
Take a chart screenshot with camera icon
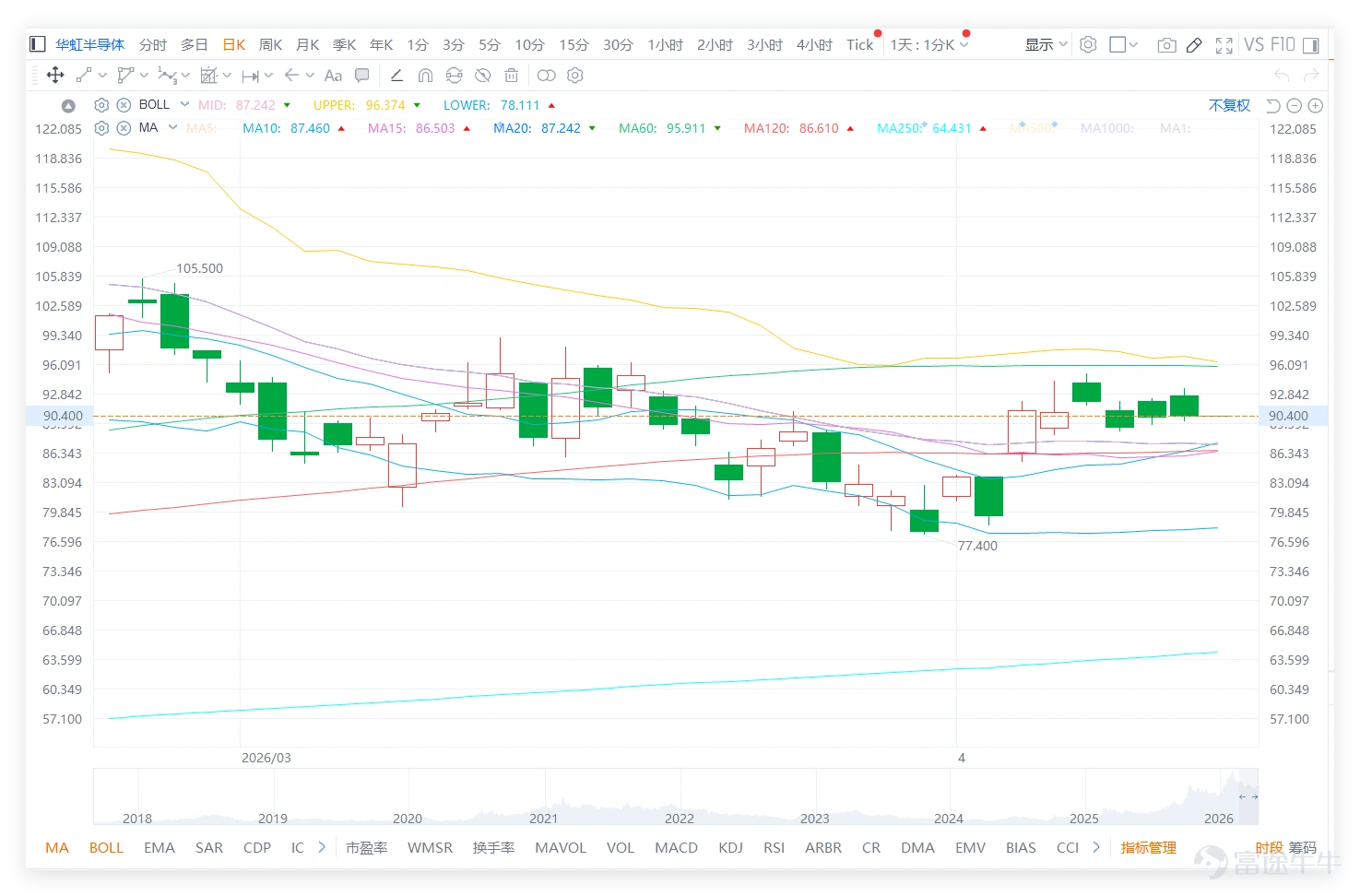pyautogui.click(x=1166, y=45)
